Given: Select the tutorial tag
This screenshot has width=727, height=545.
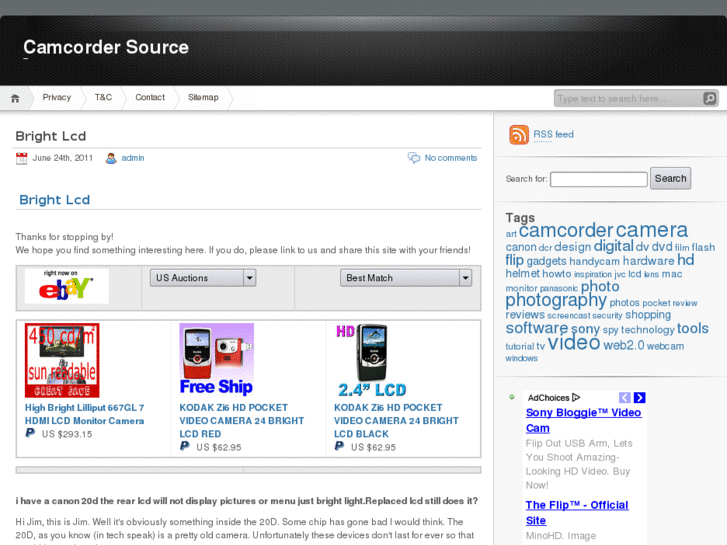Looking at the screenshot, I should pos(520,346).
